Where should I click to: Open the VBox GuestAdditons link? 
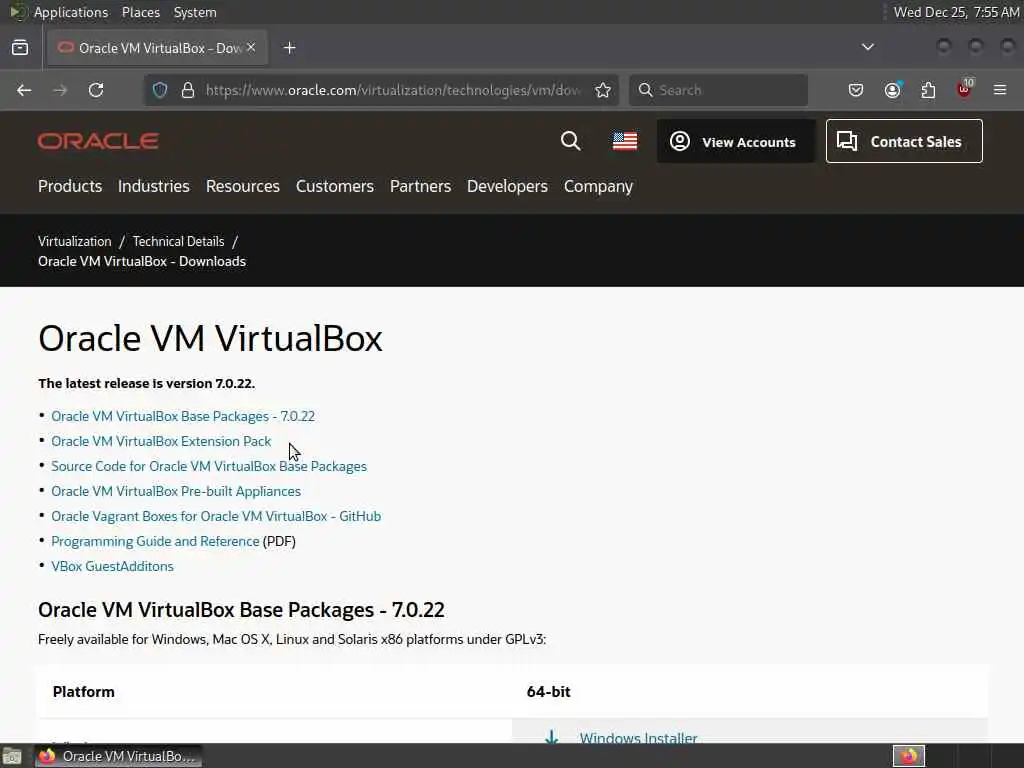point(112,566)
